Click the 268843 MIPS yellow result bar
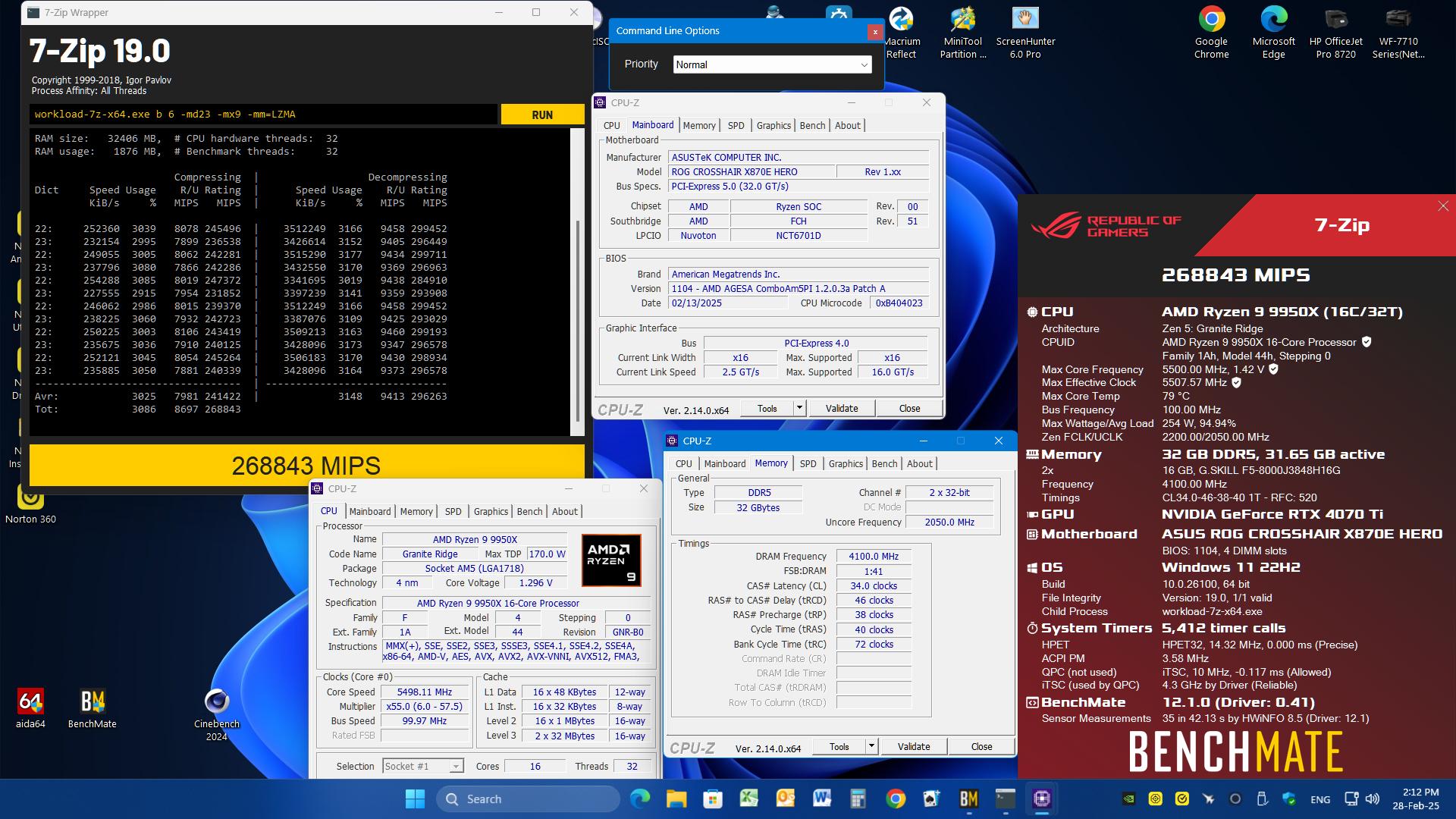Screen dimensions: 1456x819 pos(306,465)
